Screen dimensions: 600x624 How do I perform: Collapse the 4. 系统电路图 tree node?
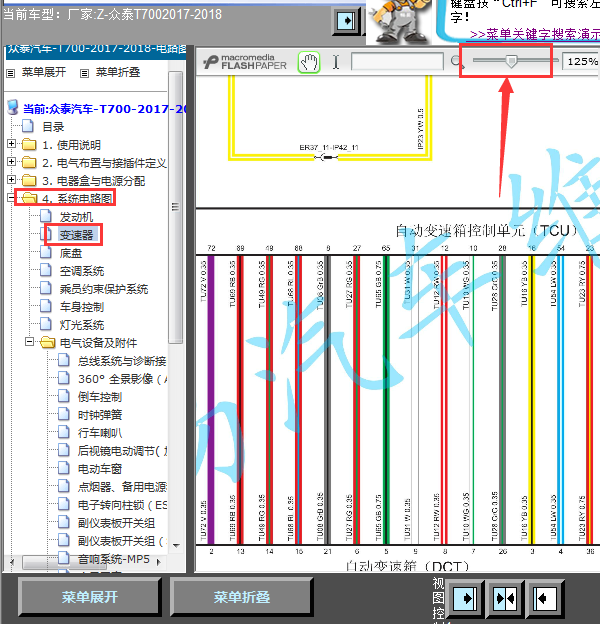[x=11, y=198]
